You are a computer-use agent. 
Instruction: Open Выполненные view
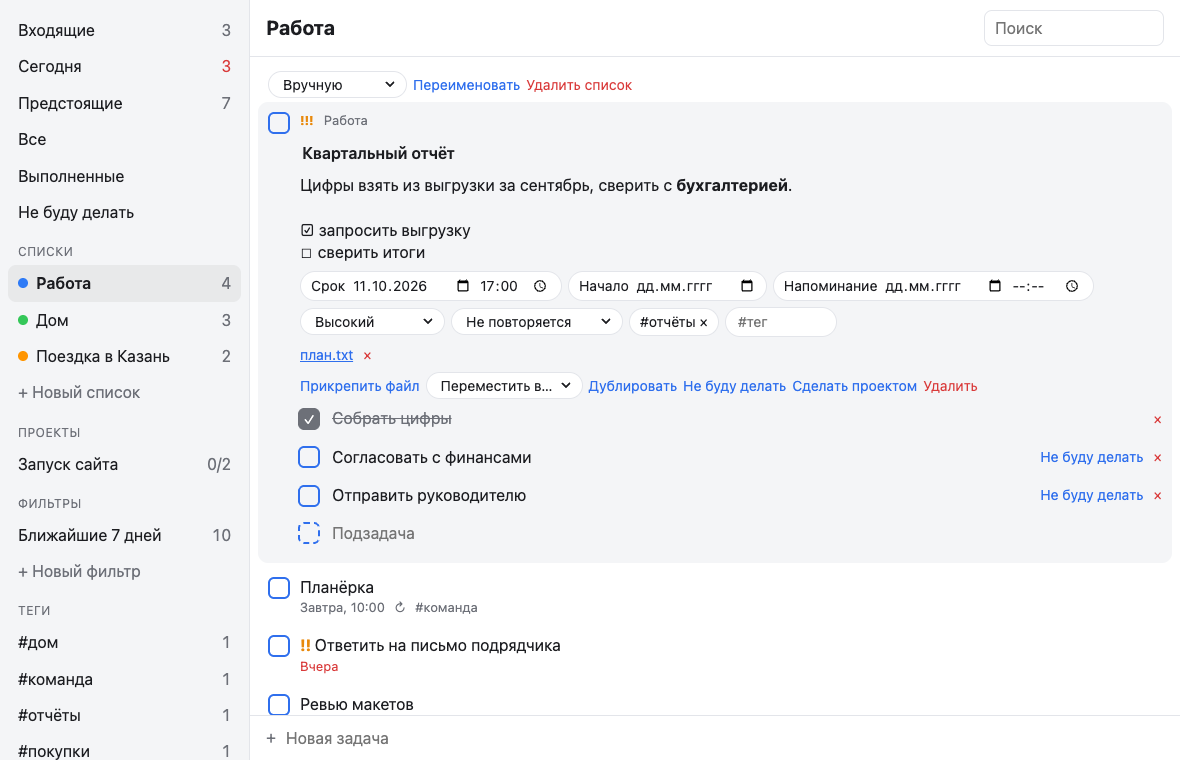click(x=124, y=176)
